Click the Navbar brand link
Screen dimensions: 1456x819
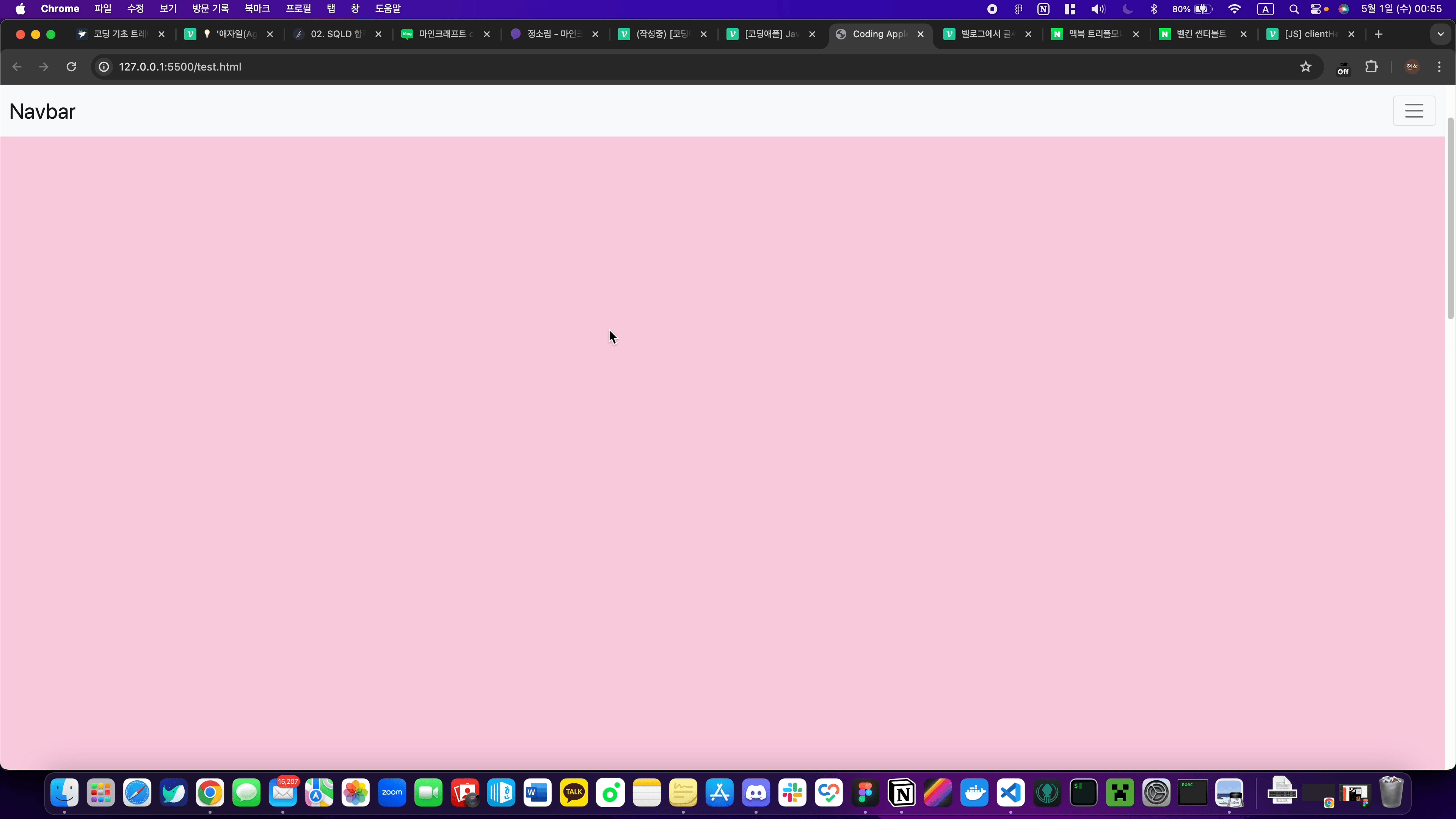coord(42,111)
